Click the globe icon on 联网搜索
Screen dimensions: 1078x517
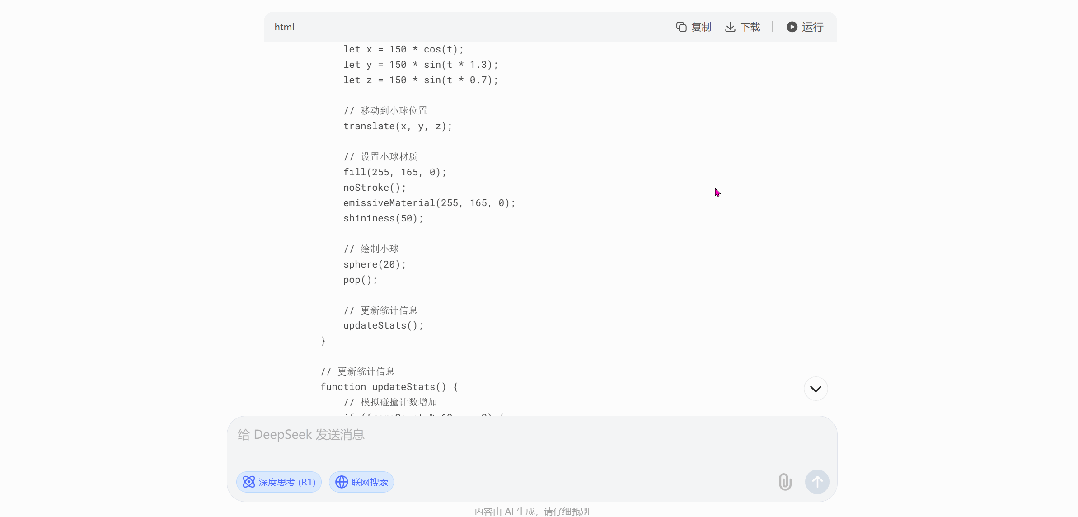(x=342, y=482)
